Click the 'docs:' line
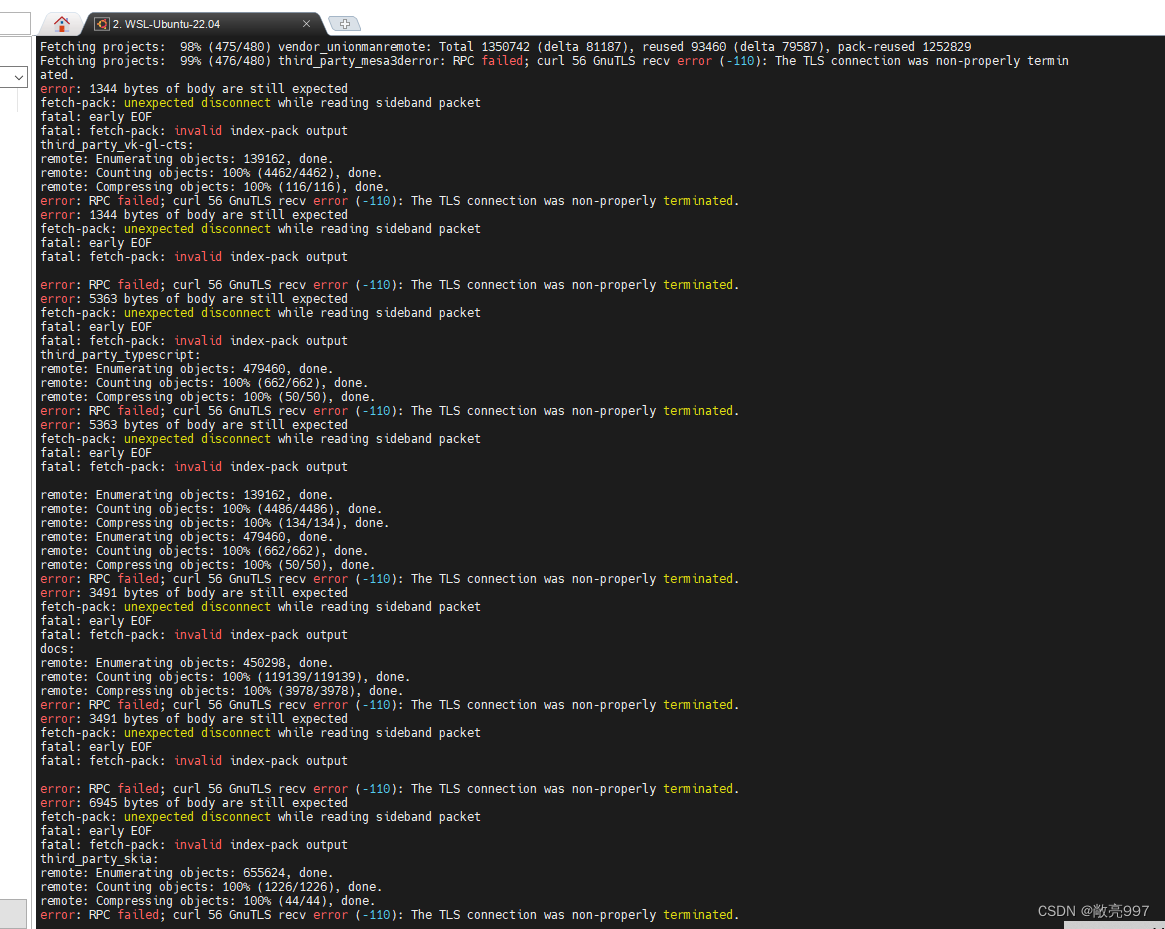This screenshot has height=929, width=1165. (57, 649)
